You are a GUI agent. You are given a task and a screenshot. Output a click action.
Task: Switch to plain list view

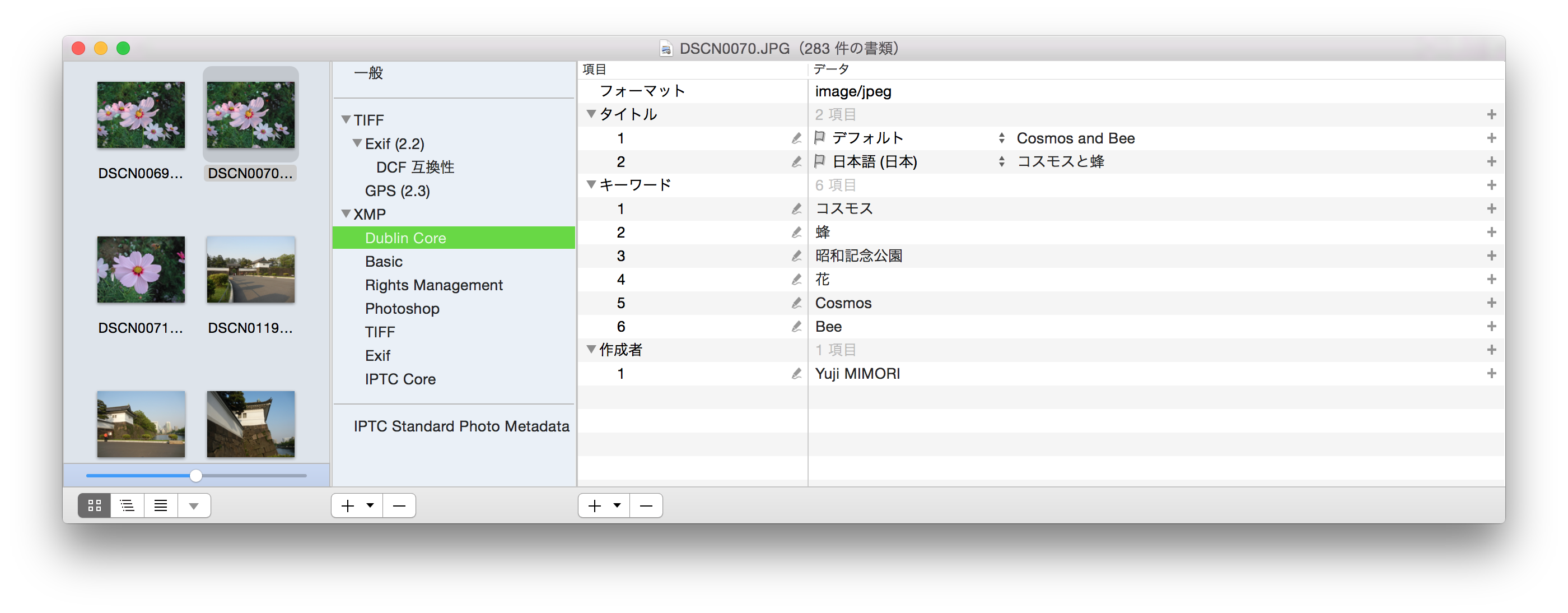click(x=161, y=506)
